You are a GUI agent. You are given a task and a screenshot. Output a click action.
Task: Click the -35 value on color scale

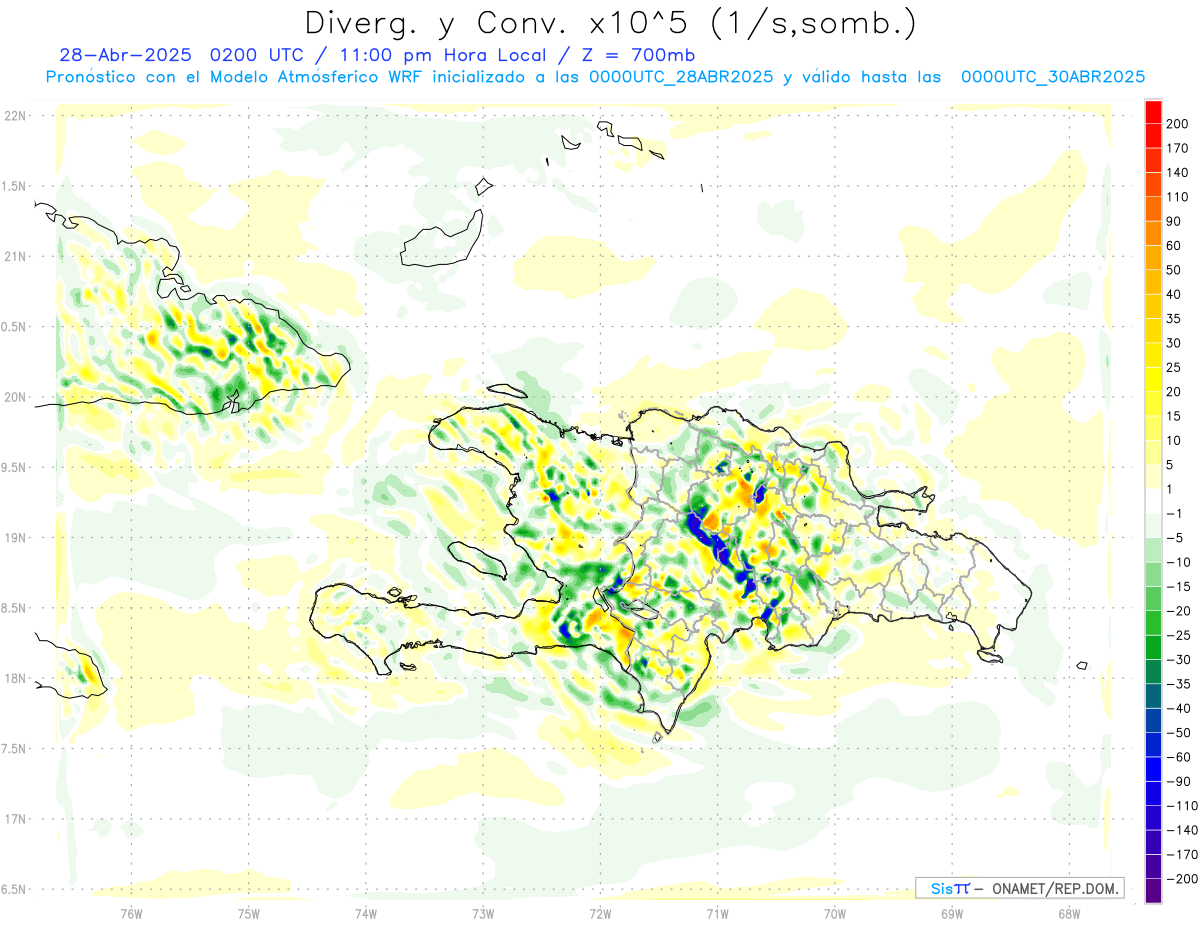tap(1177, 684)
